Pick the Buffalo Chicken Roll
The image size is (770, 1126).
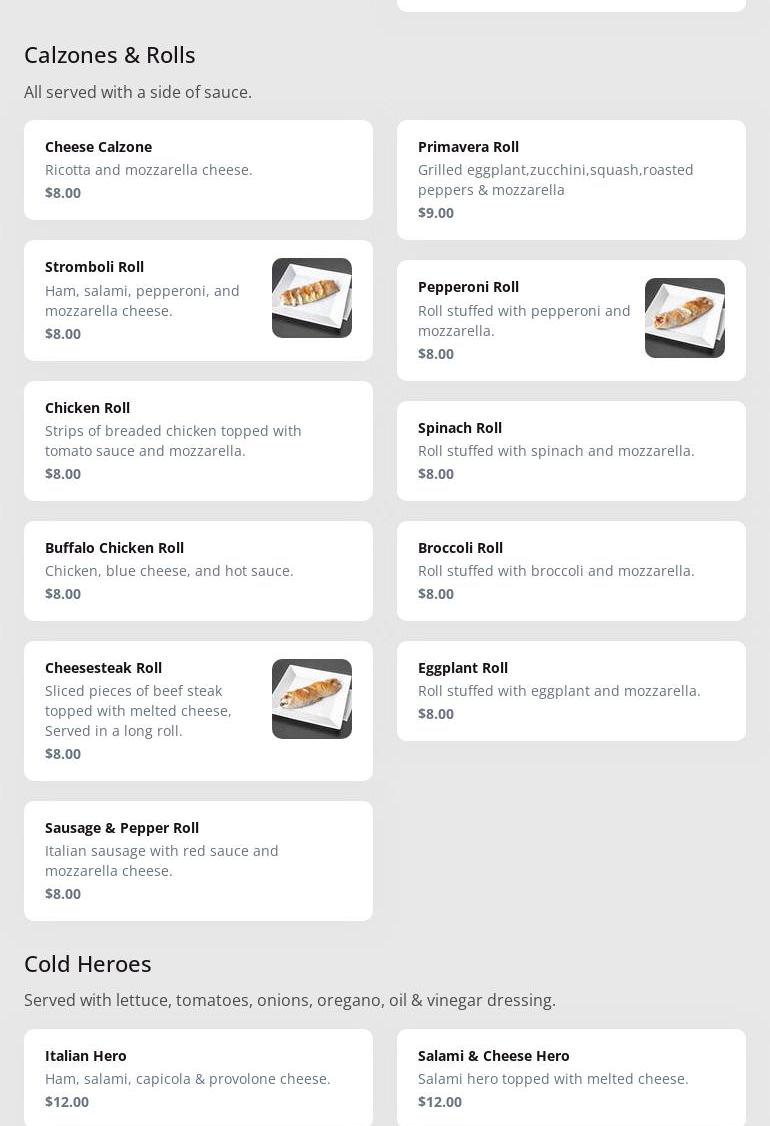click(x=198, y=571)
